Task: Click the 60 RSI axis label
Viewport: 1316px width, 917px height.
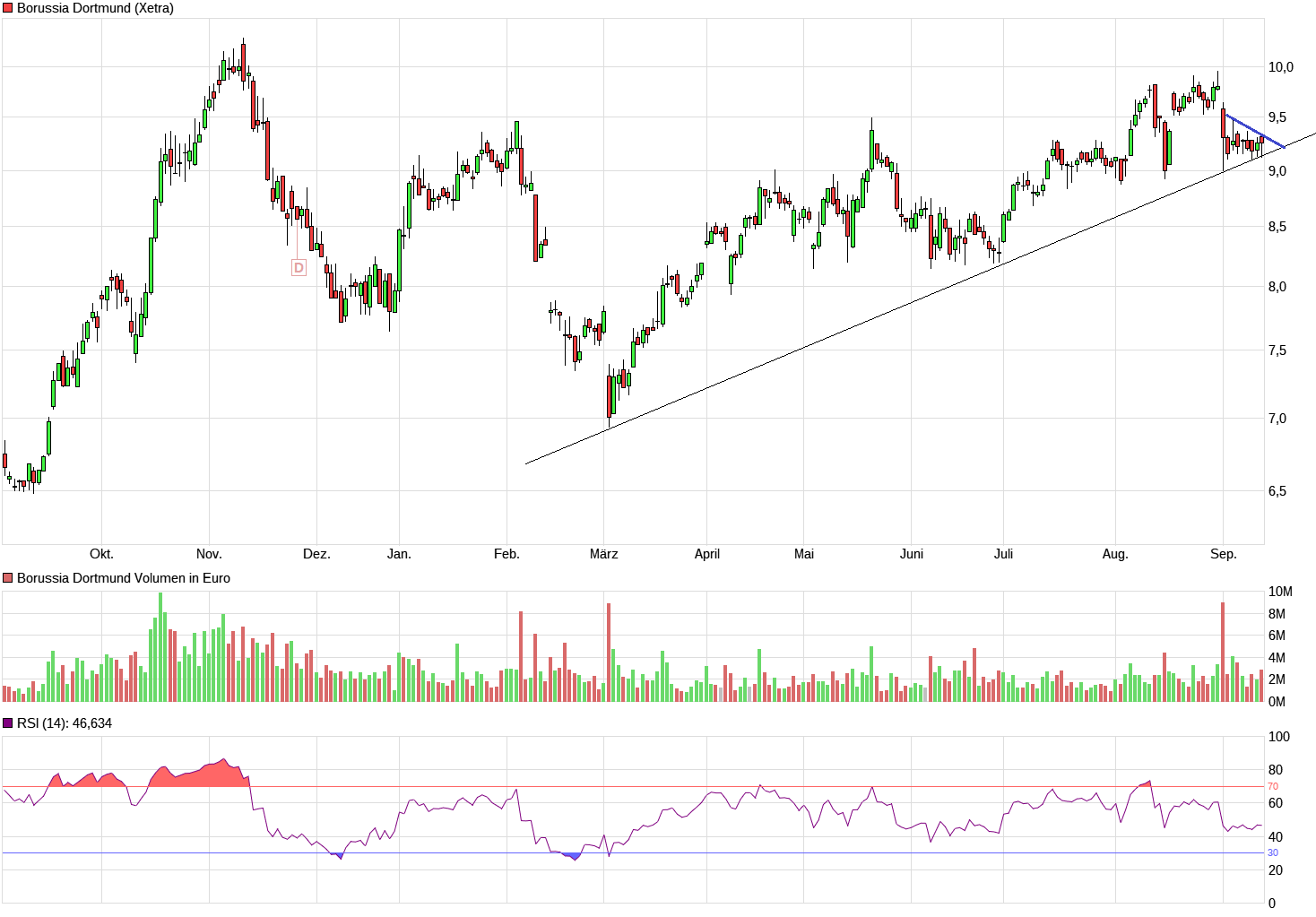Action: point(1276,803)
